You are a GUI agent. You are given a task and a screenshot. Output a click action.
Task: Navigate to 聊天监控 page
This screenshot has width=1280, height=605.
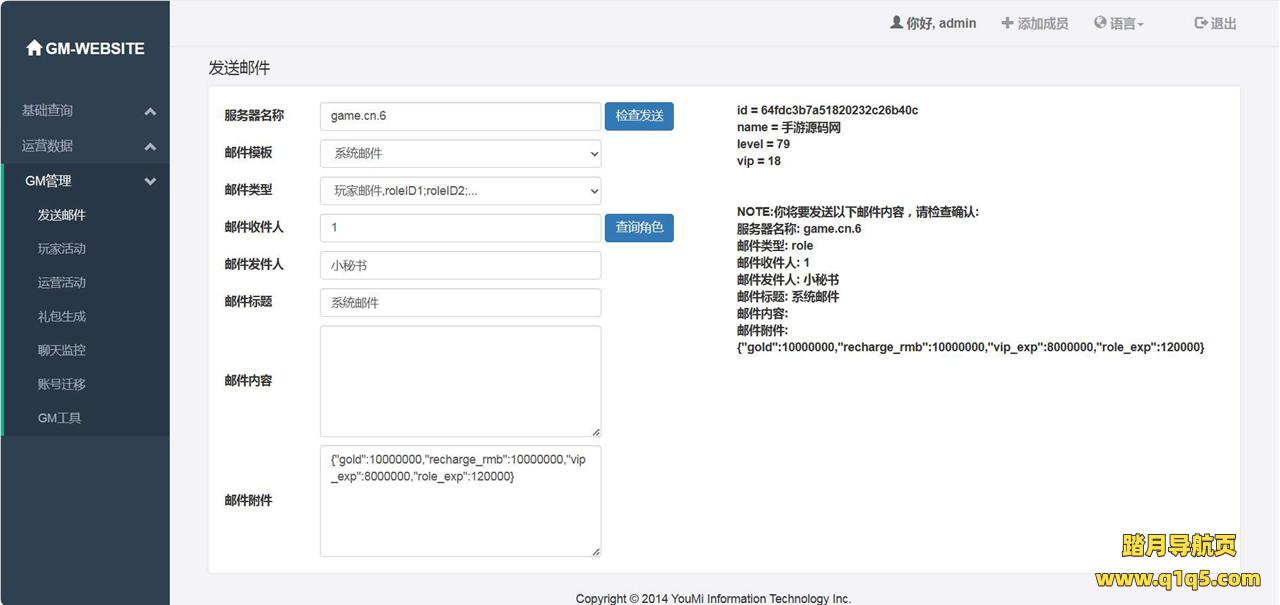click(62, 351)
